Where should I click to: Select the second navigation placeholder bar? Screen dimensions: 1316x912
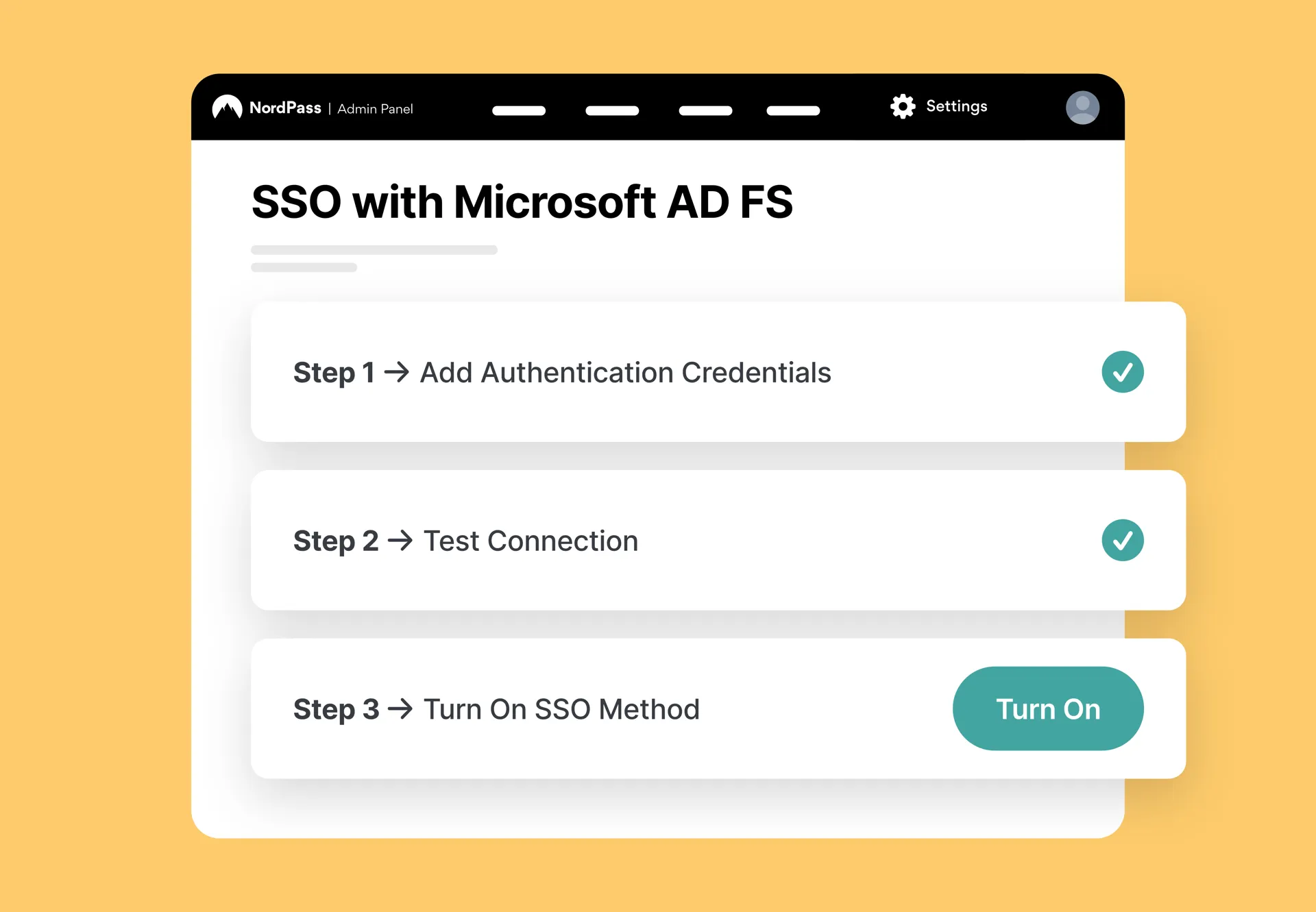click(x=612, y=110)
